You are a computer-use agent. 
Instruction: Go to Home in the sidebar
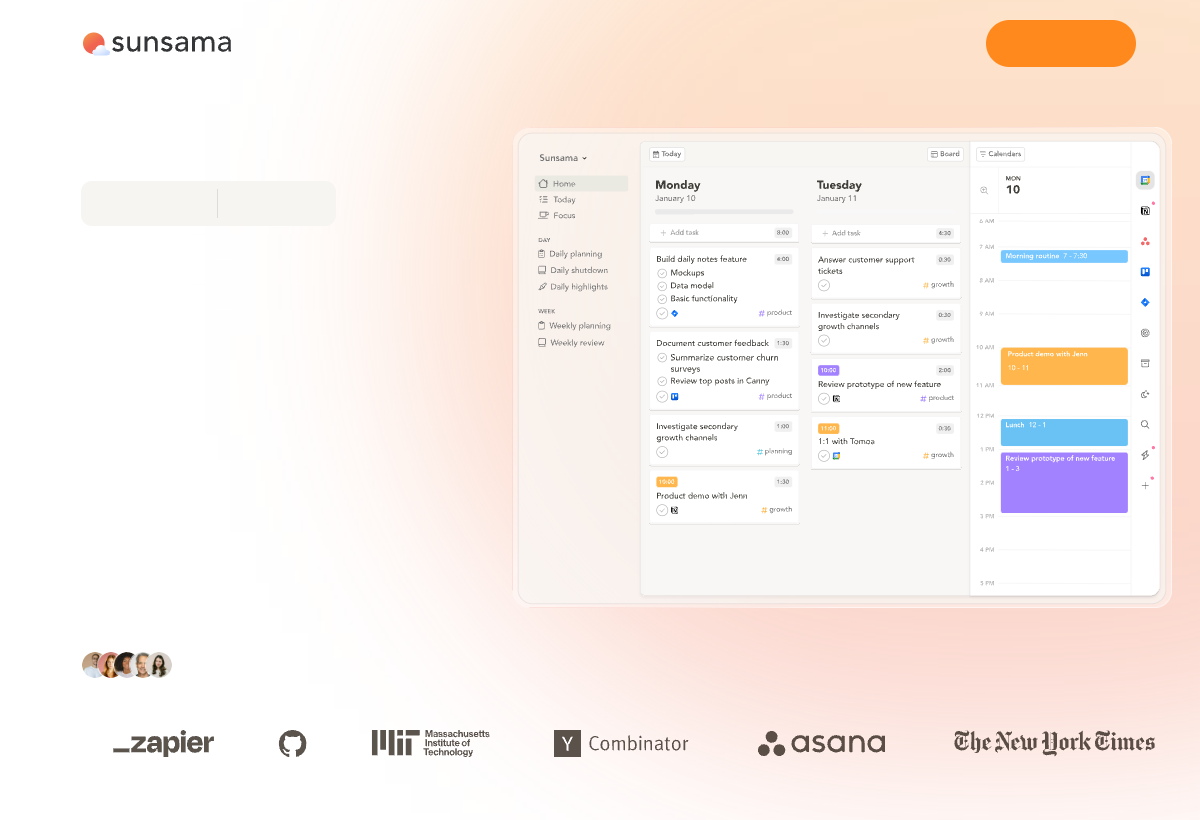(x=581, y=184)
